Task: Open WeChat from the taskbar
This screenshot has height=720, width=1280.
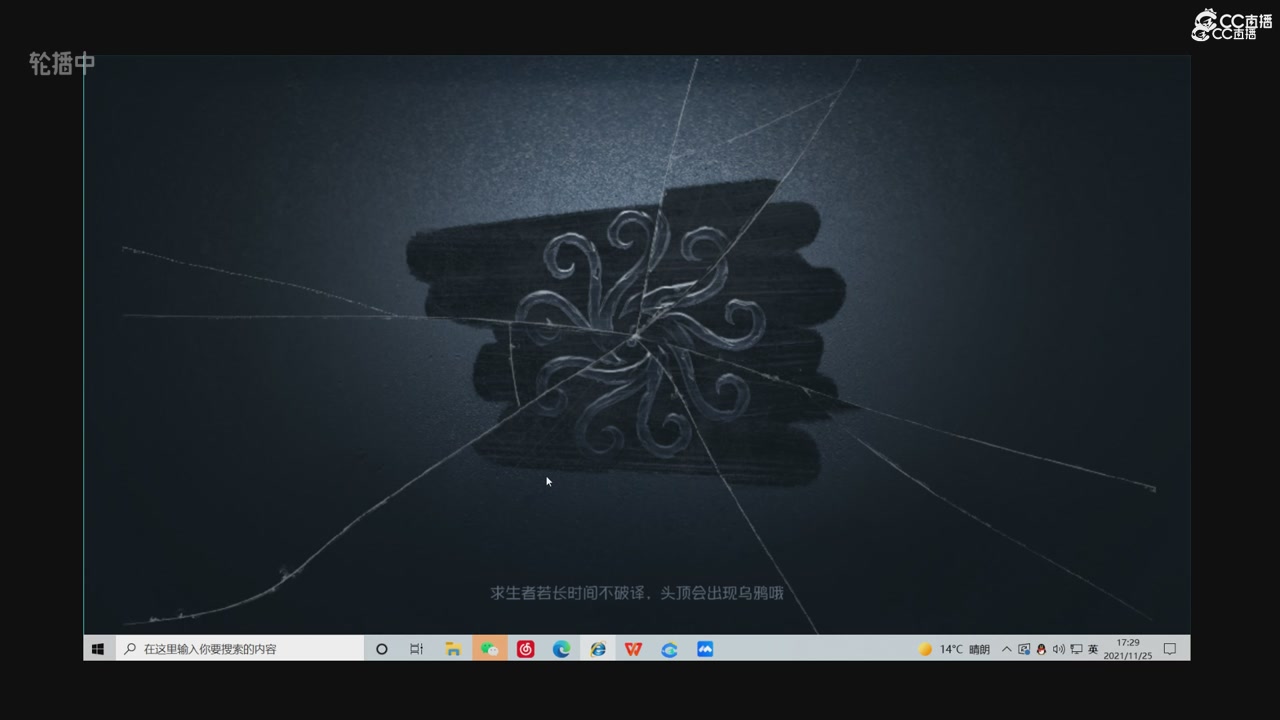Action: (x=489, y=649)
